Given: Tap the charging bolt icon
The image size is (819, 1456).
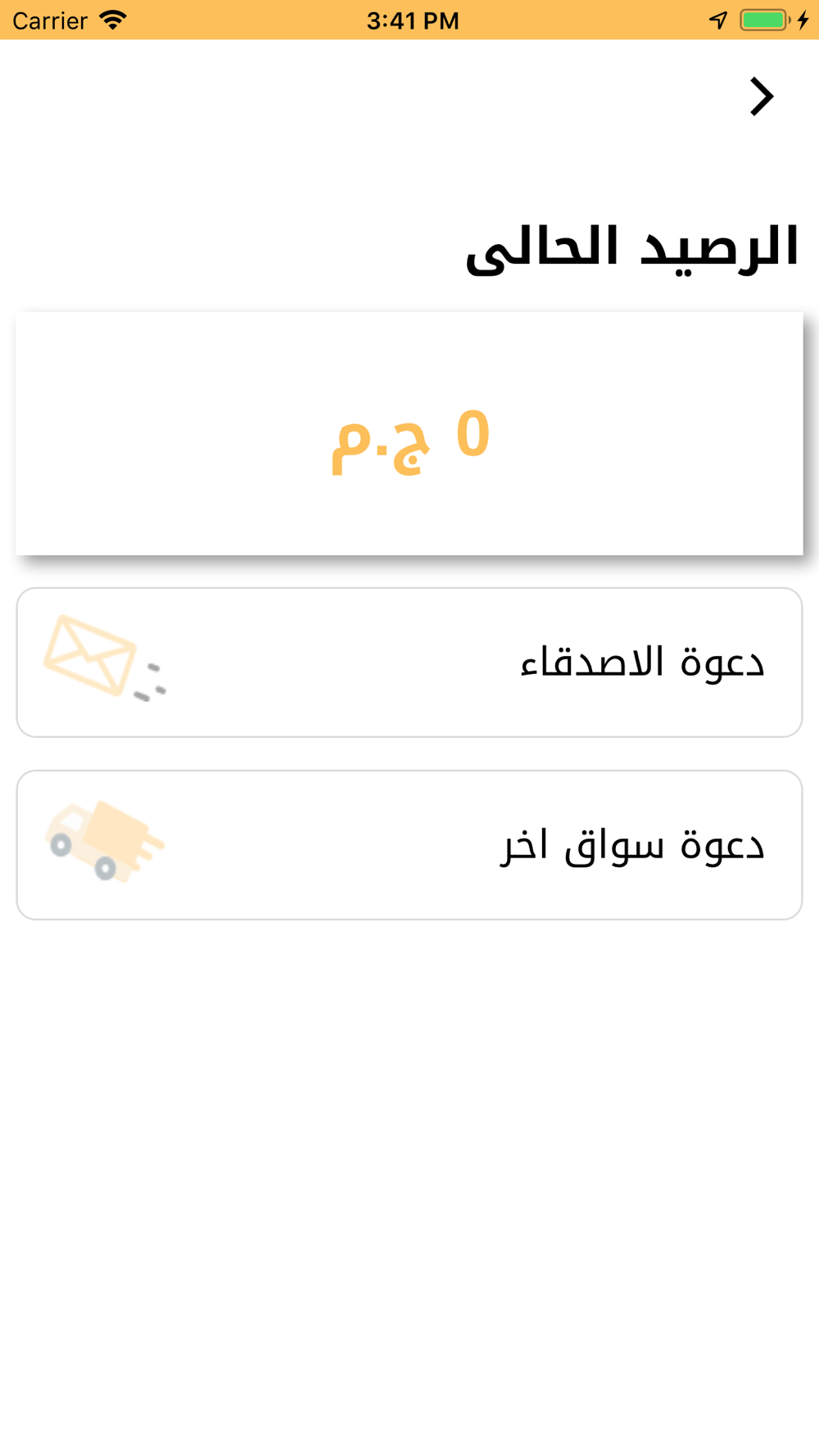Looking at the screenshot, I should pos(803,20).
